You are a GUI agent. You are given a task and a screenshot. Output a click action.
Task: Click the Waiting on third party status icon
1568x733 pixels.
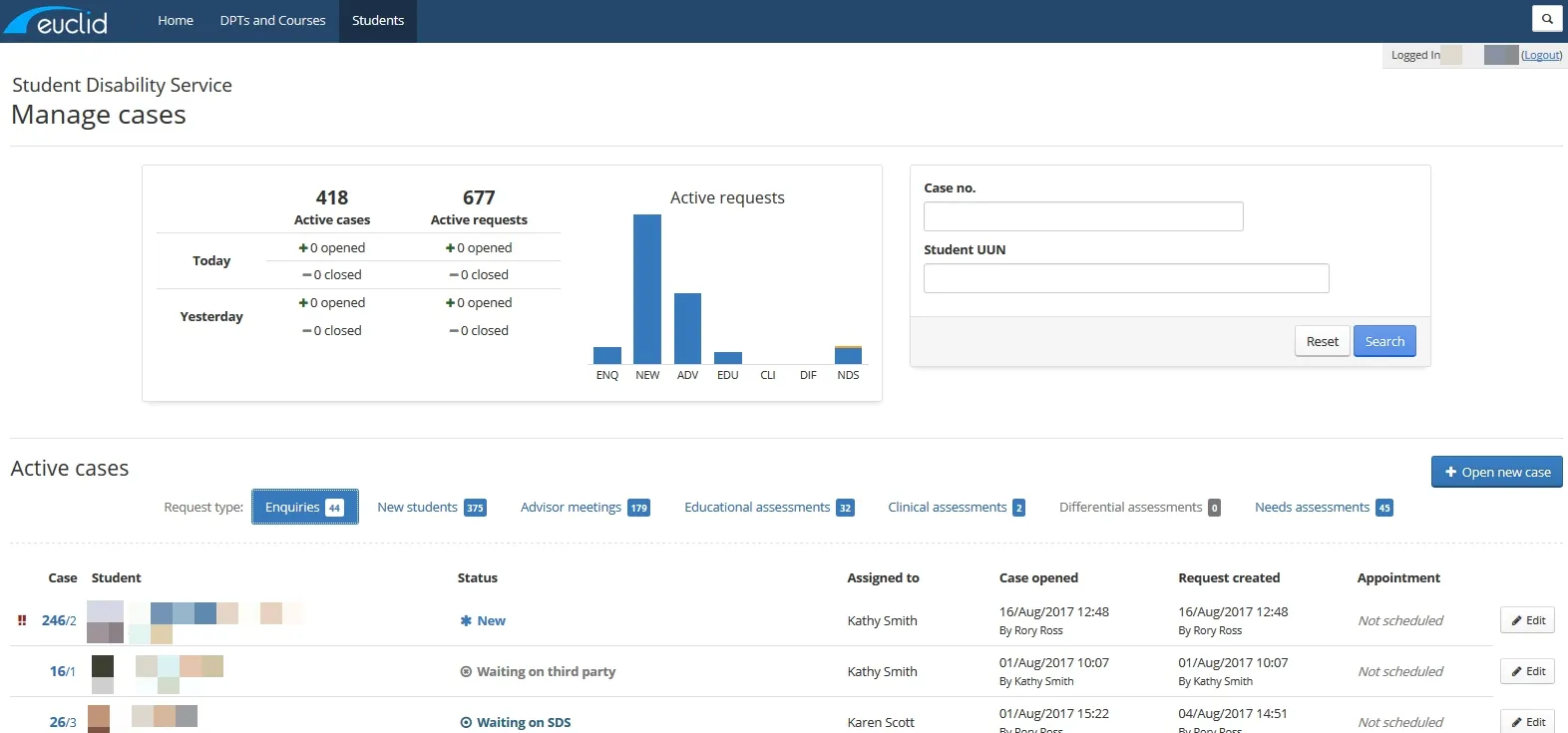coord(466,671)
